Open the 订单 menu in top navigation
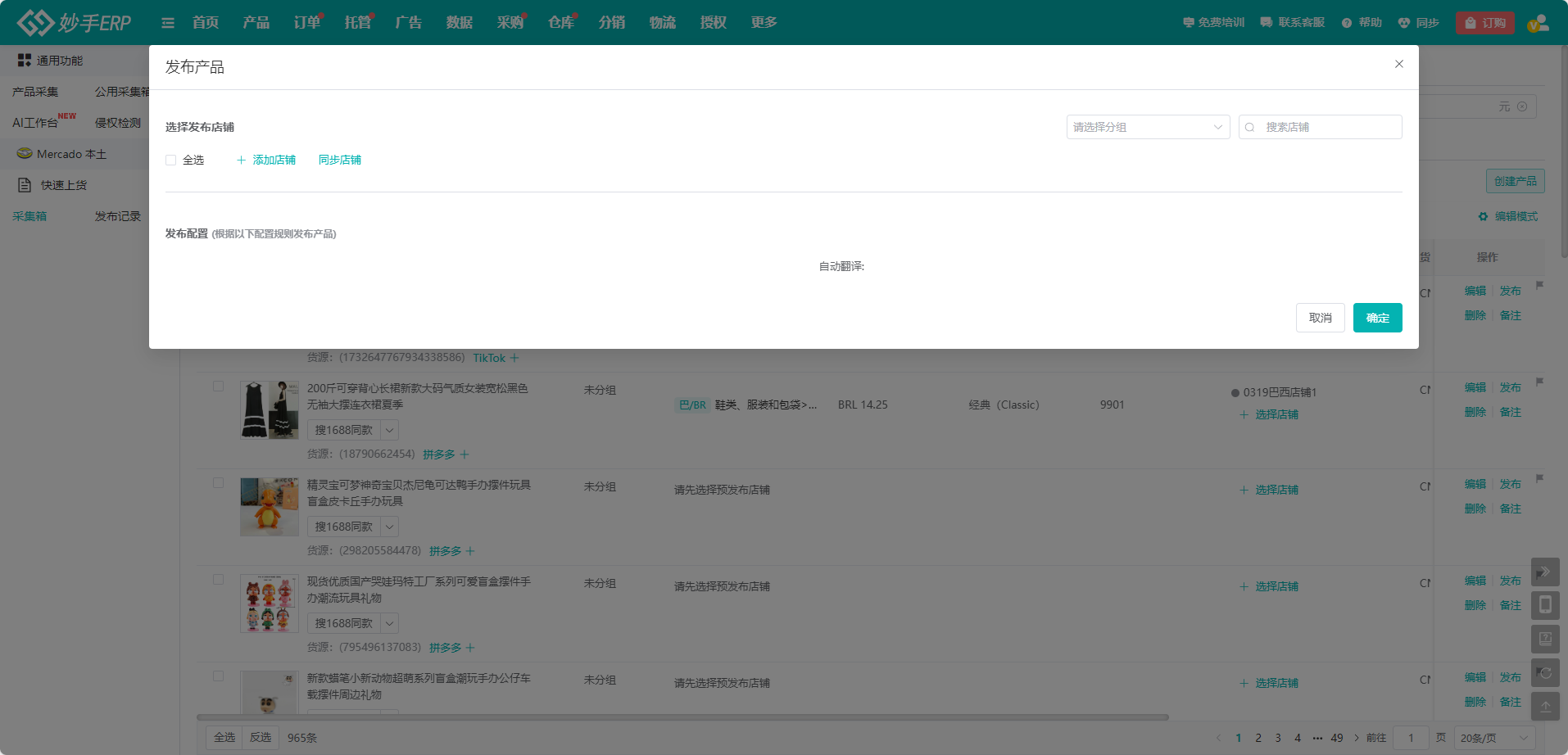 click(307, 22)
